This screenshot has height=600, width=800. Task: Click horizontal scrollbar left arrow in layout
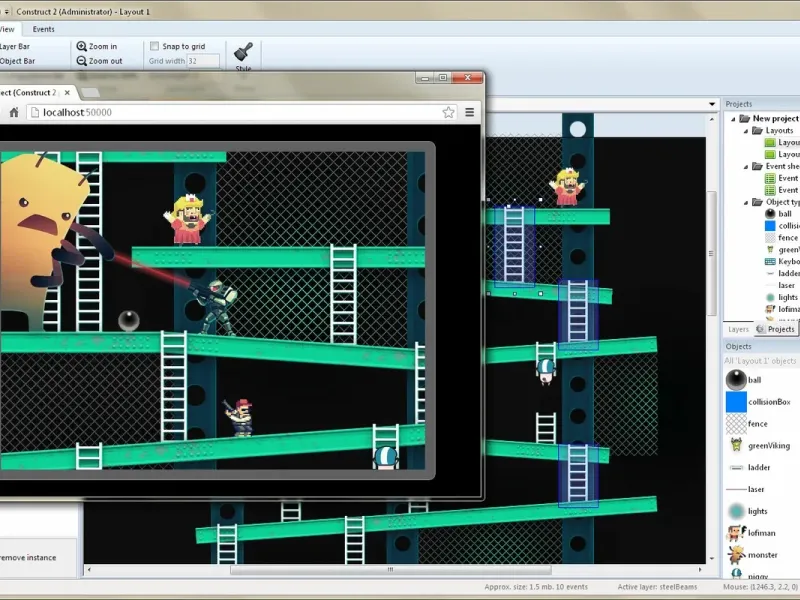[89, 569]
